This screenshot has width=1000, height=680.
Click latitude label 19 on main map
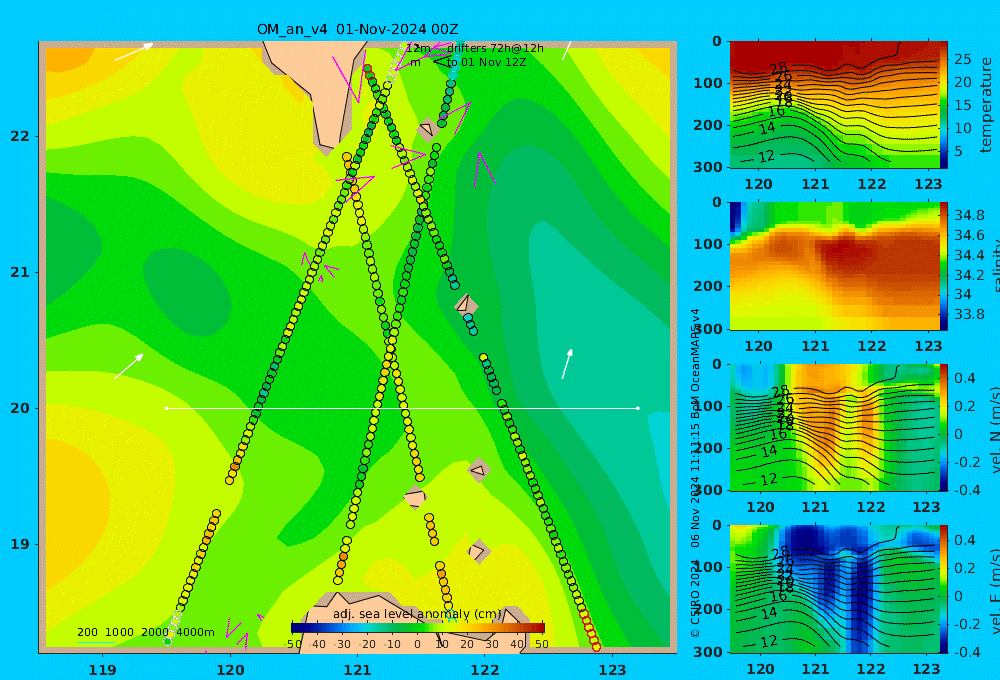pyautogui.click(x=20, y=544)
